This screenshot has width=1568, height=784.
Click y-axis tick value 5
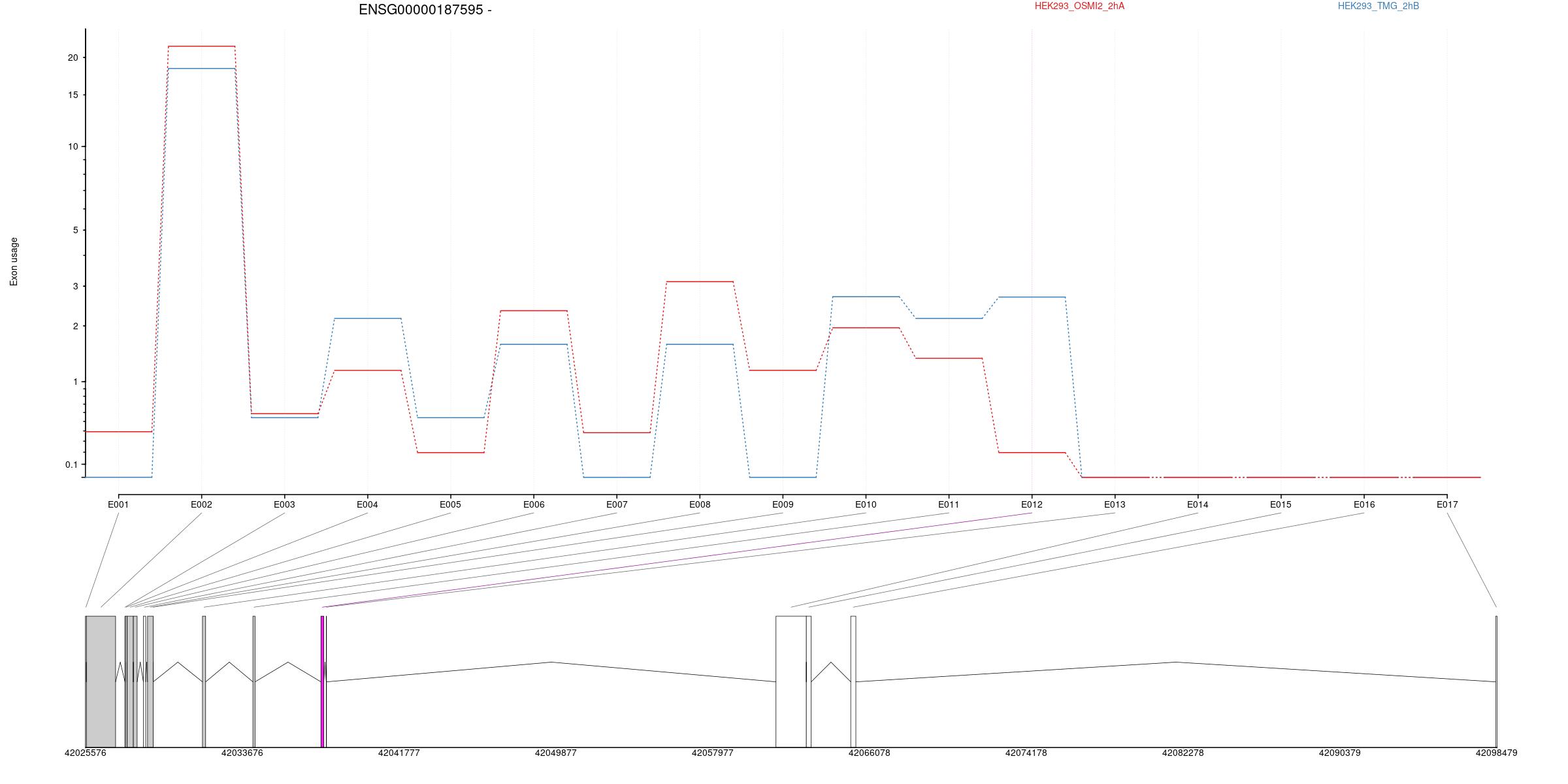pyautogui.click(x=75, y=230)
